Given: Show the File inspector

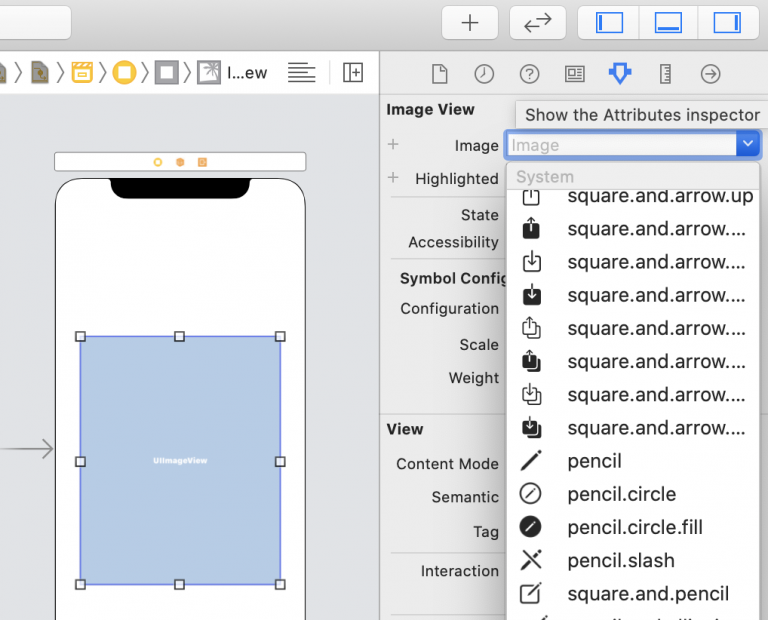Looking at the screenshot, I should 439,74.
